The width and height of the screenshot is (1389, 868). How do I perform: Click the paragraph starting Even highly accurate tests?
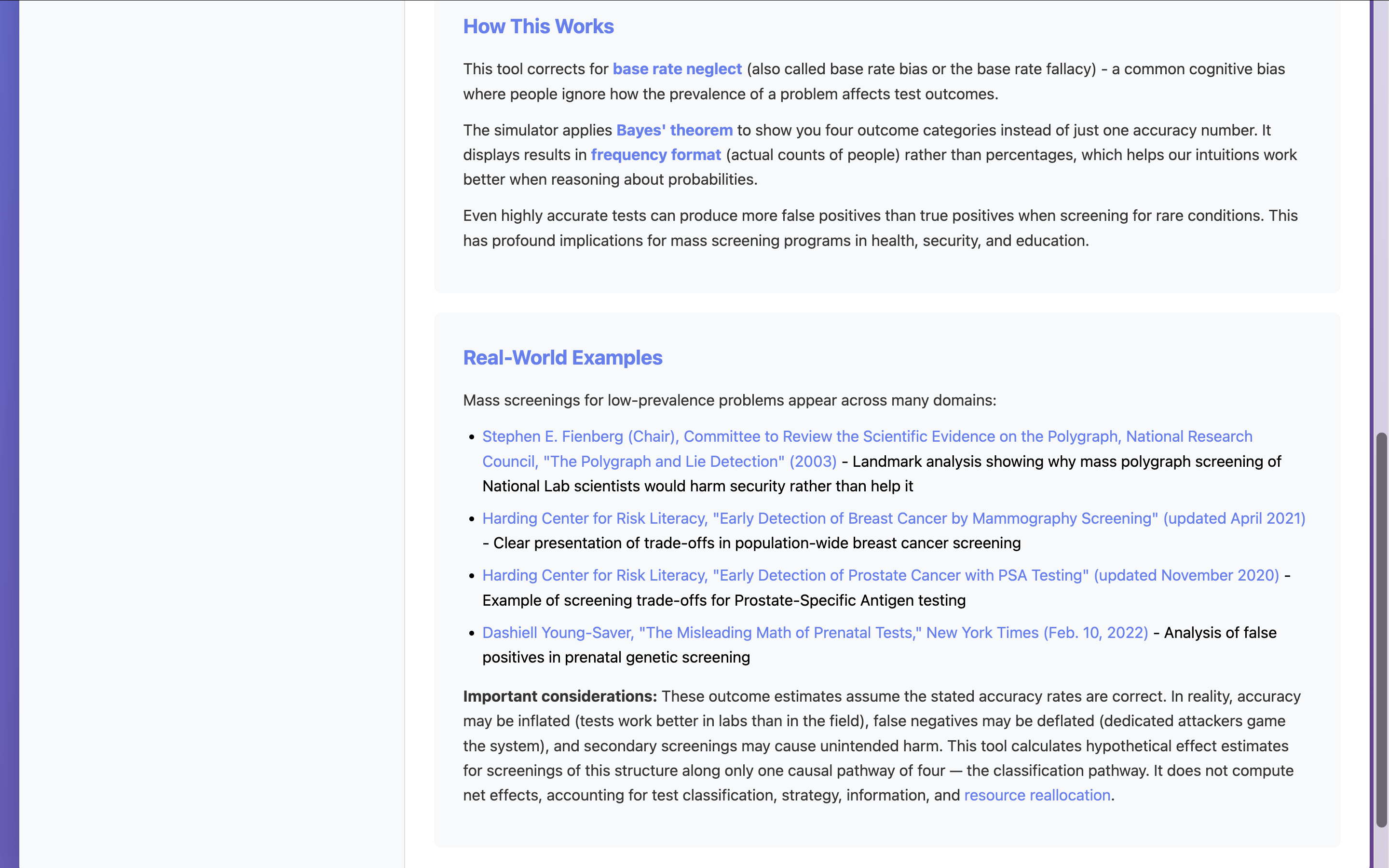point(880,228)
